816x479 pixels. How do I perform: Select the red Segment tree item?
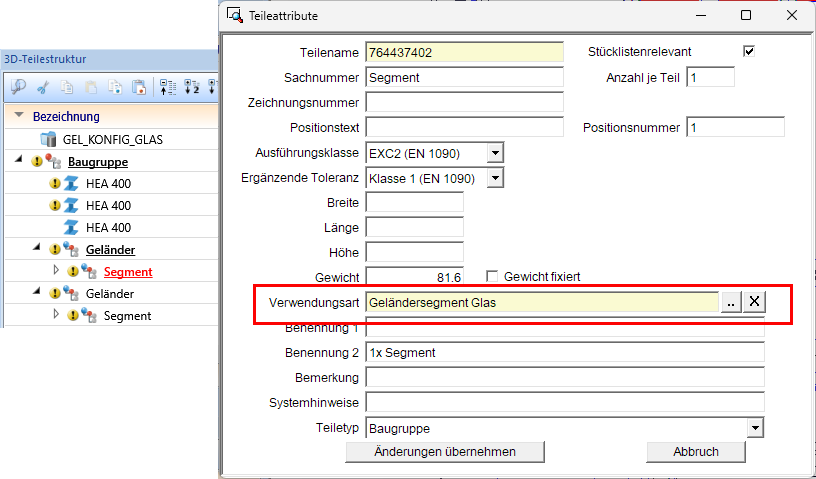128,272
